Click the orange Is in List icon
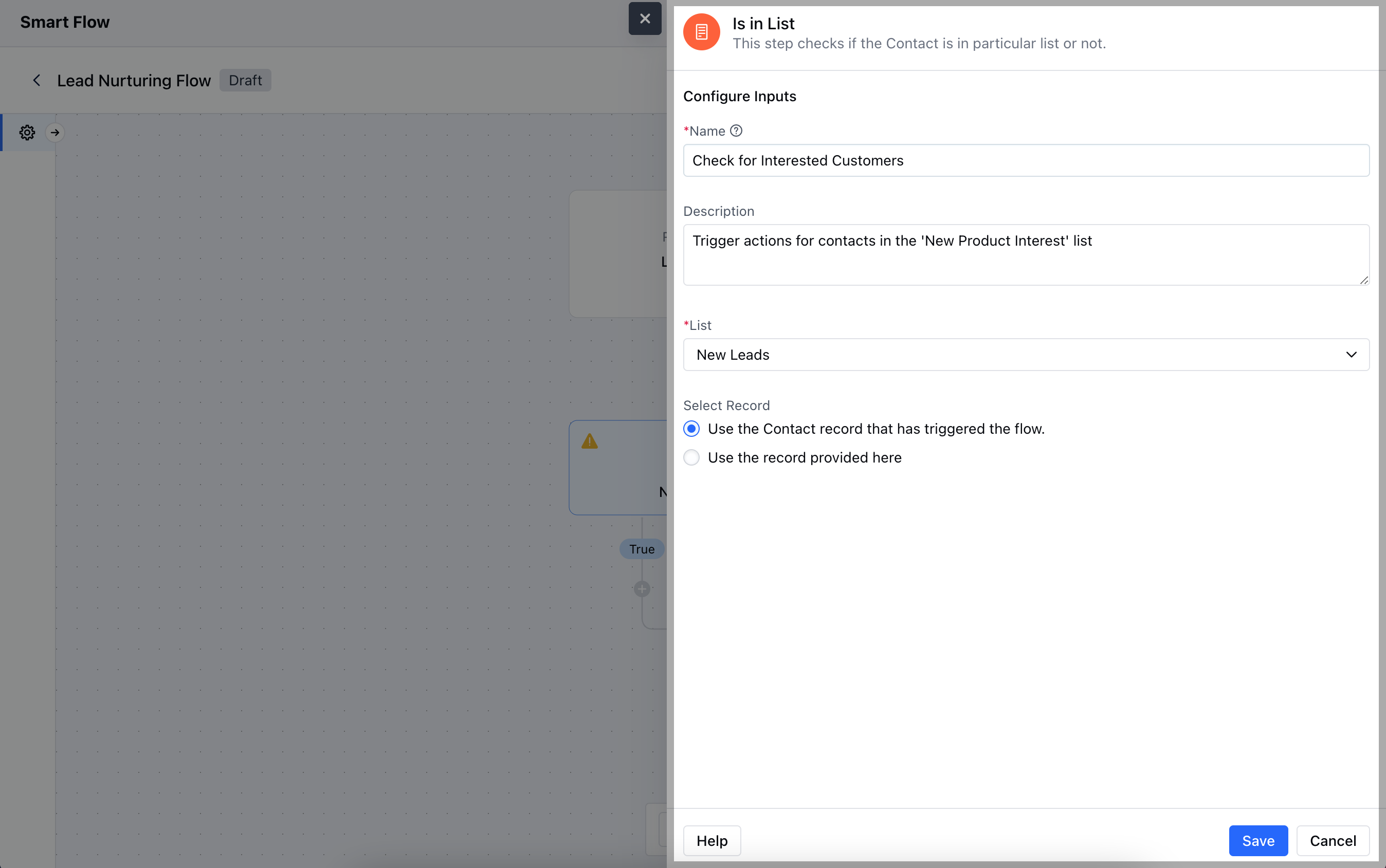 tap(701, 32)
